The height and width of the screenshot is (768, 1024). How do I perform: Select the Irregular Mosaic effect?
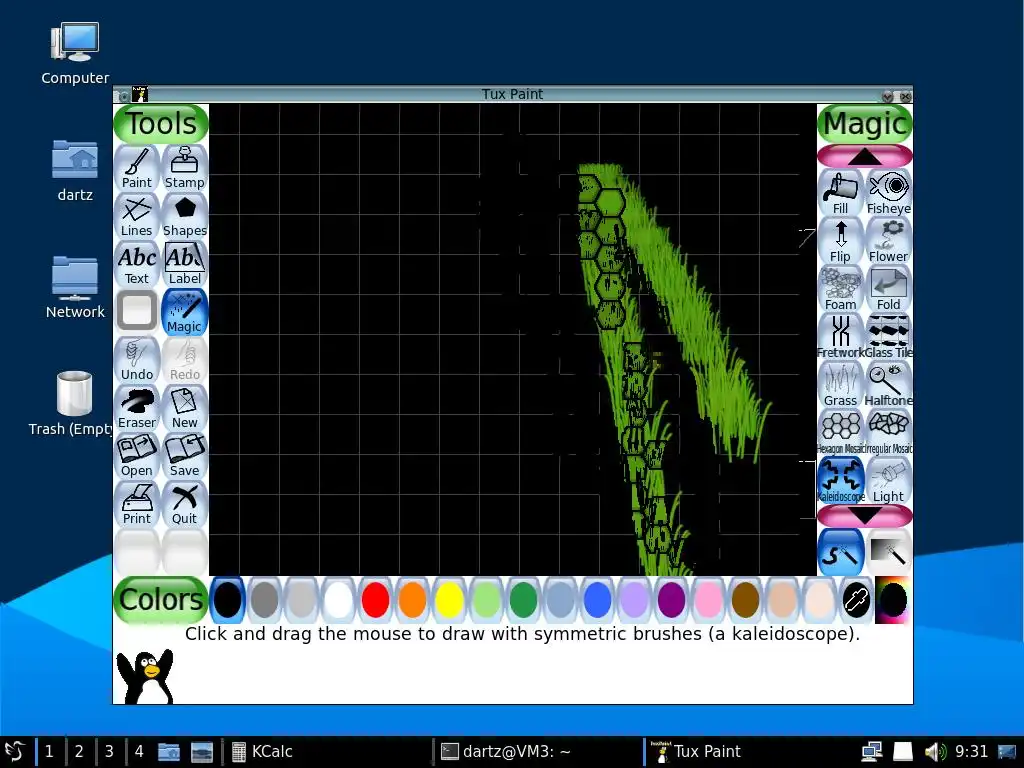click(x=888, y=433)
